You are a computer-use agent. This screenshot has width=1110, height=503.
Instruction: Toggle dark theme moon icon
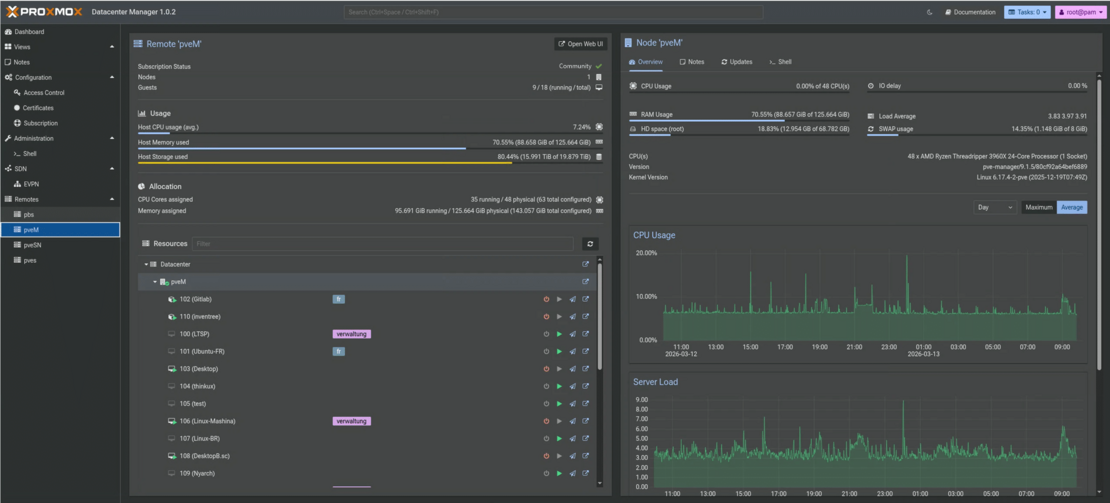(x=929, y=12)
